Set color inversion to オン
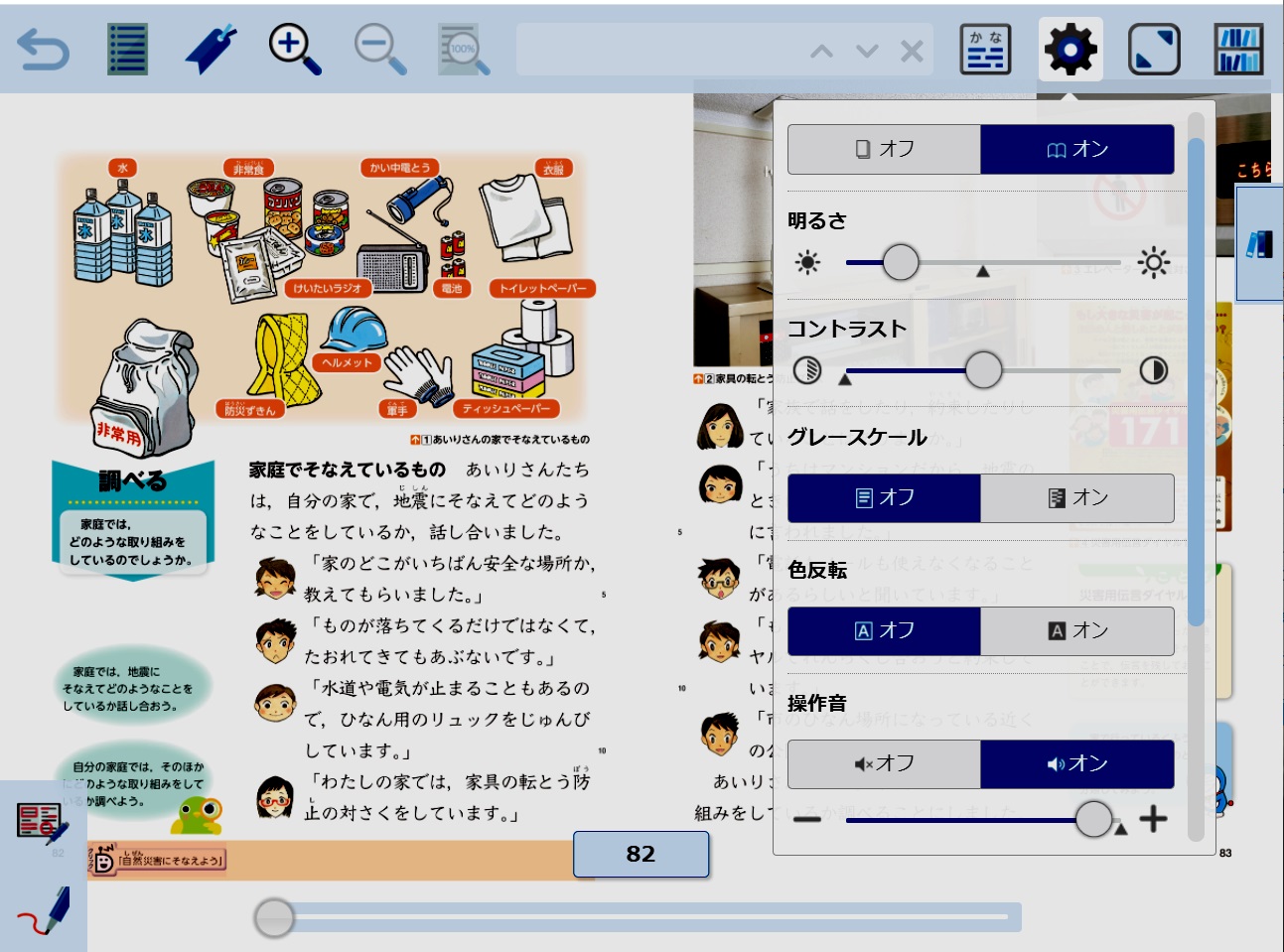This screenshot has width=1284, height=952. point(1077,630)
